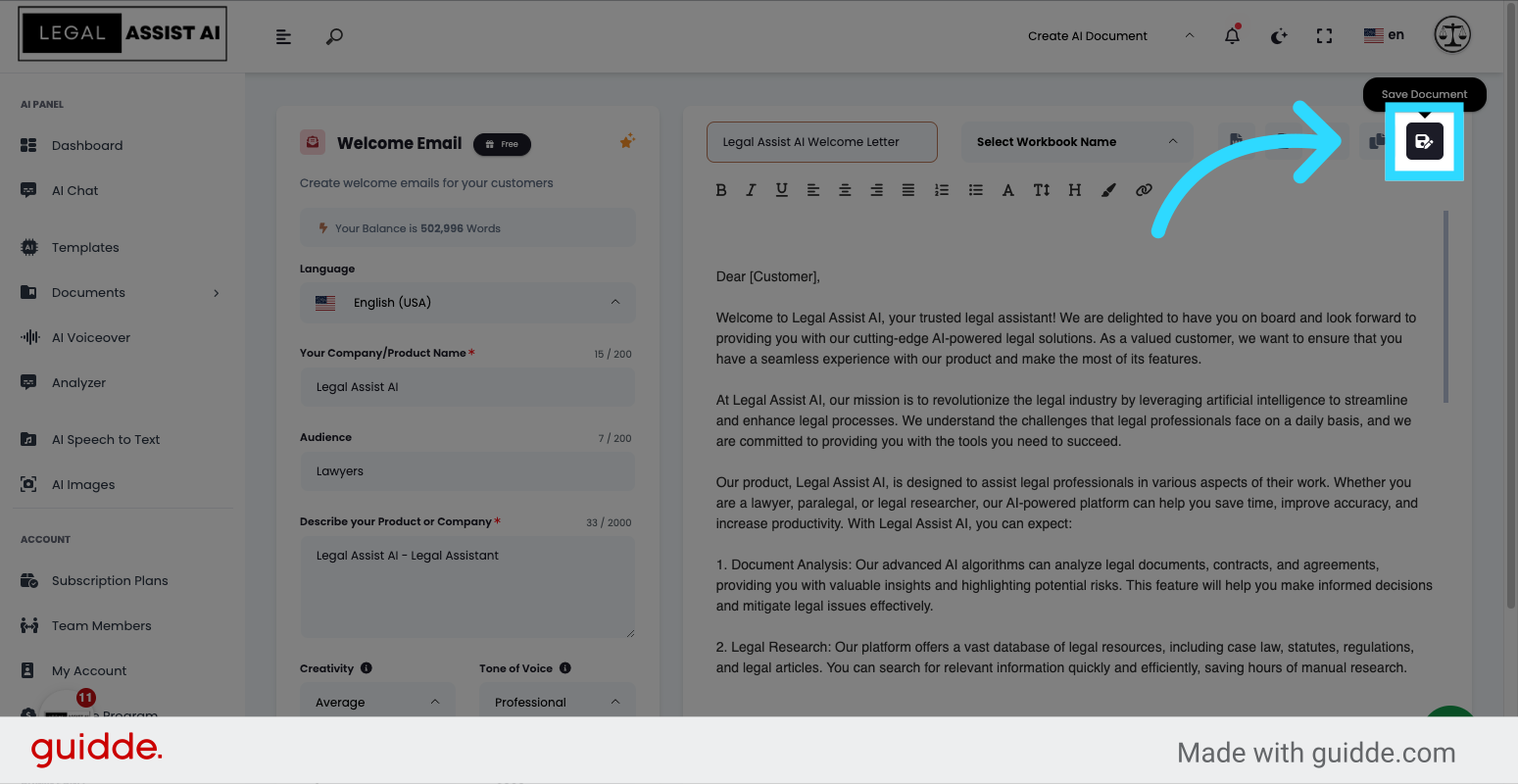
Task: Click 'Dear [Customer],' text in editor
Action: tap(768, 276)
